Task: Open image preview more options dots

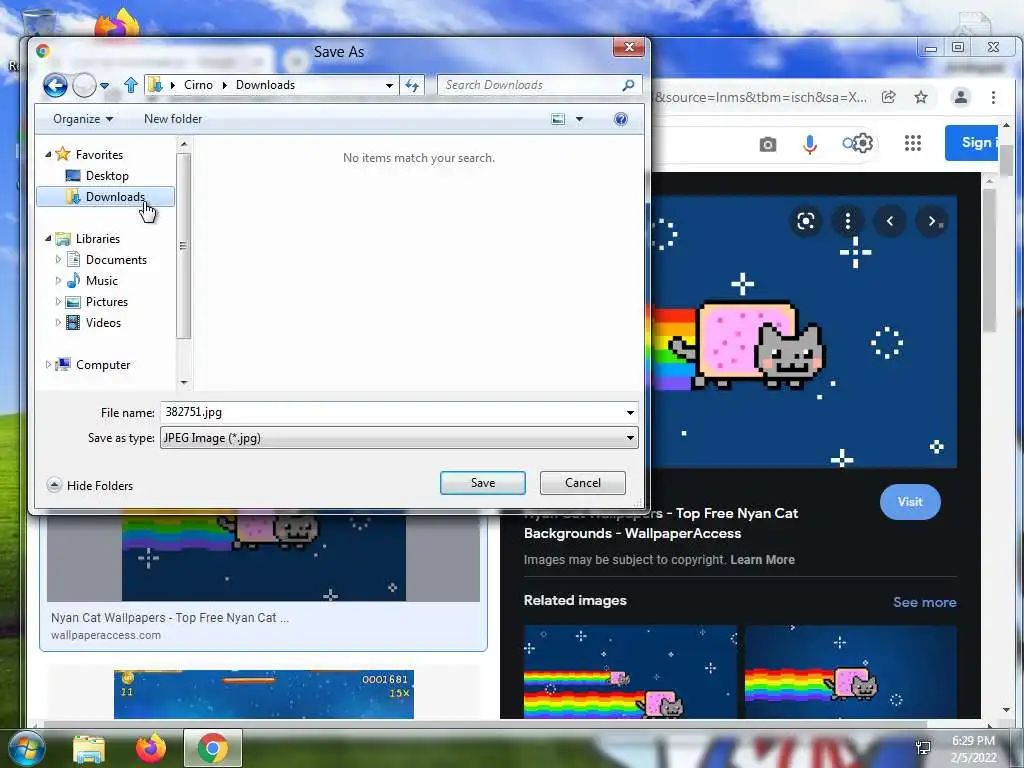Action: click(848, 221)
